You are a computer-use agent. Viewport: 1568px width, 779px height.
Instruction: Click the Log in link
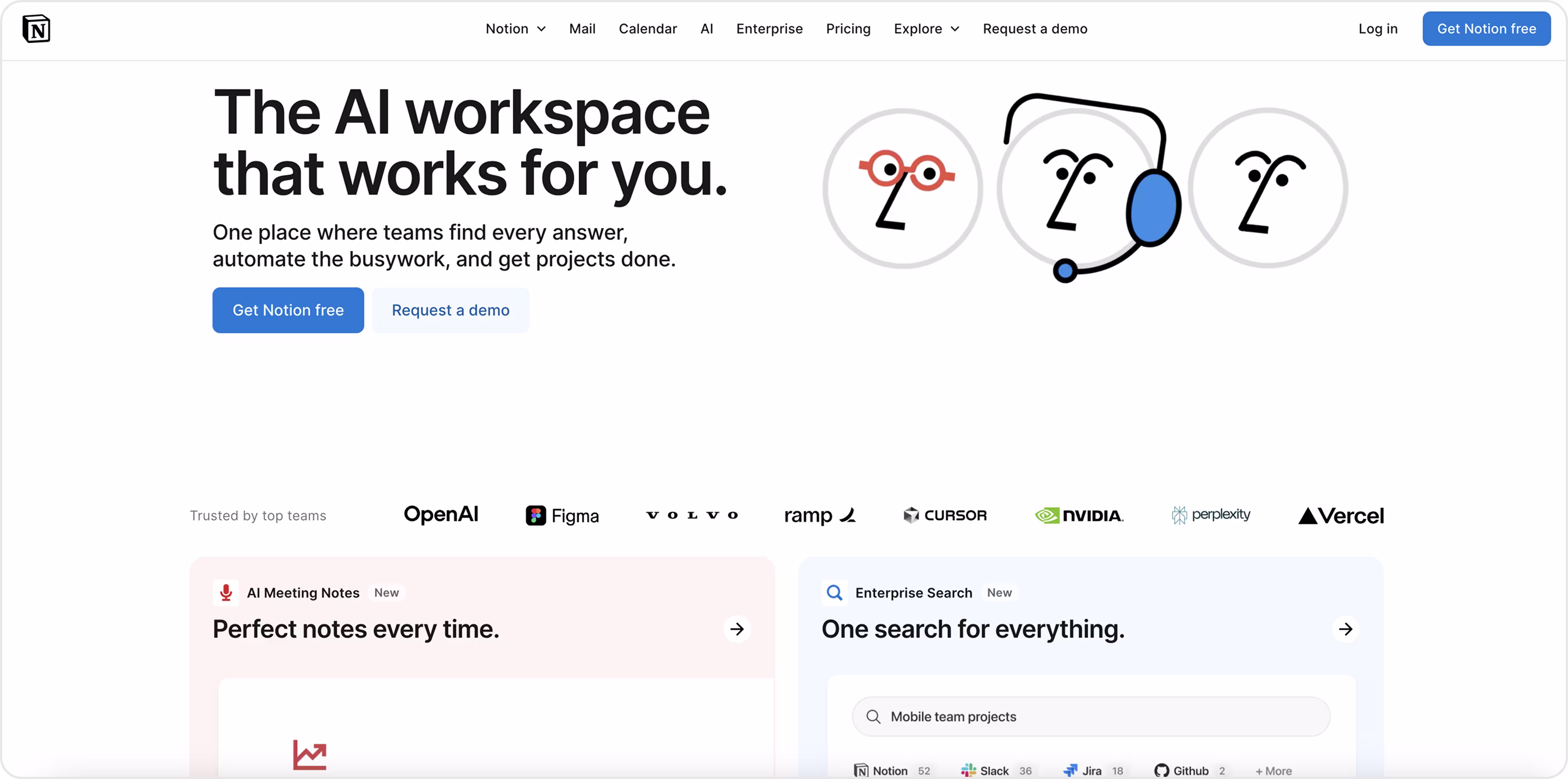pos(1377,29)
